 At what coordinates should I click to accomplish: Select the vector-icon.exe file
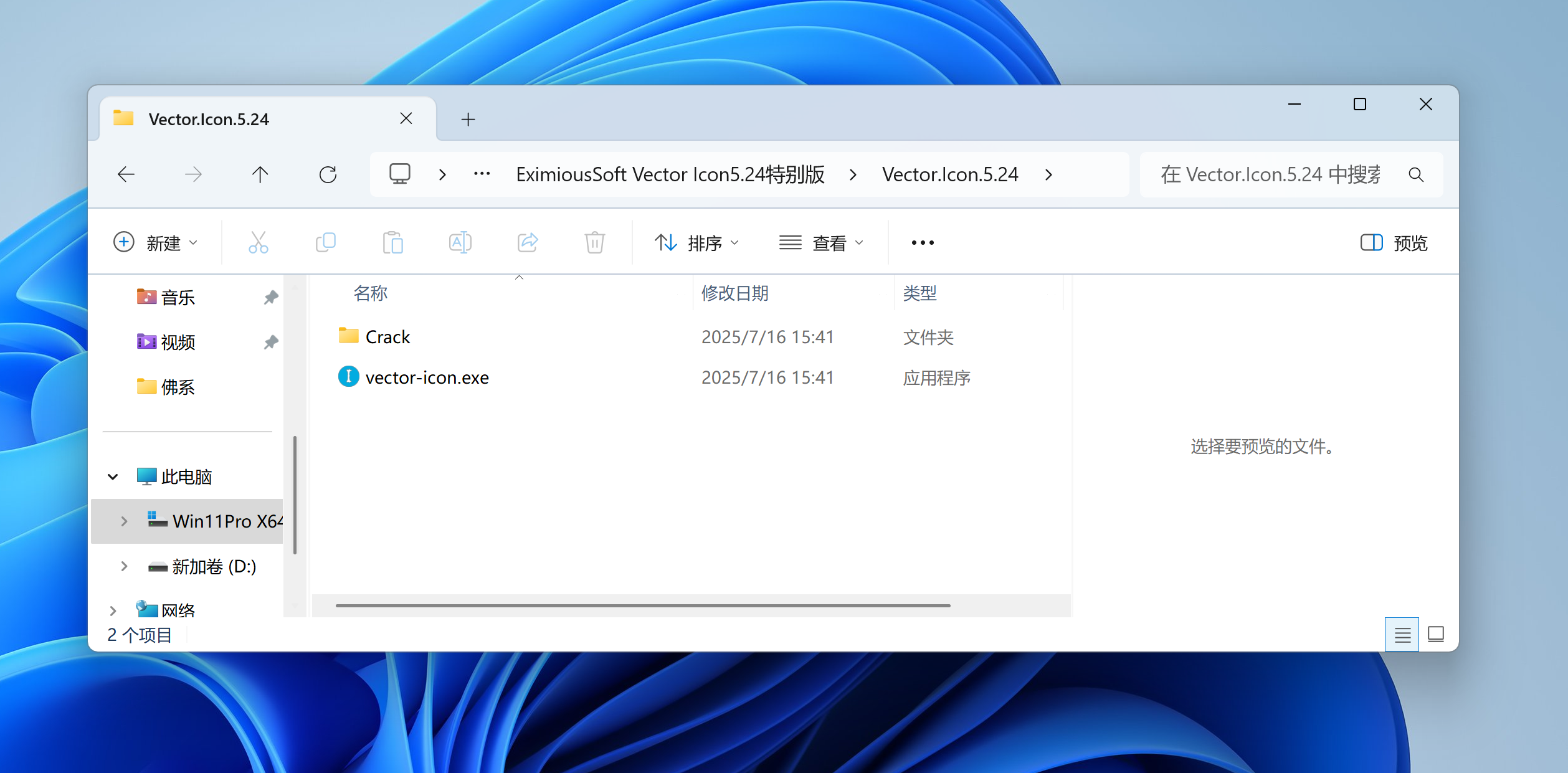click(x=427, y=377)
